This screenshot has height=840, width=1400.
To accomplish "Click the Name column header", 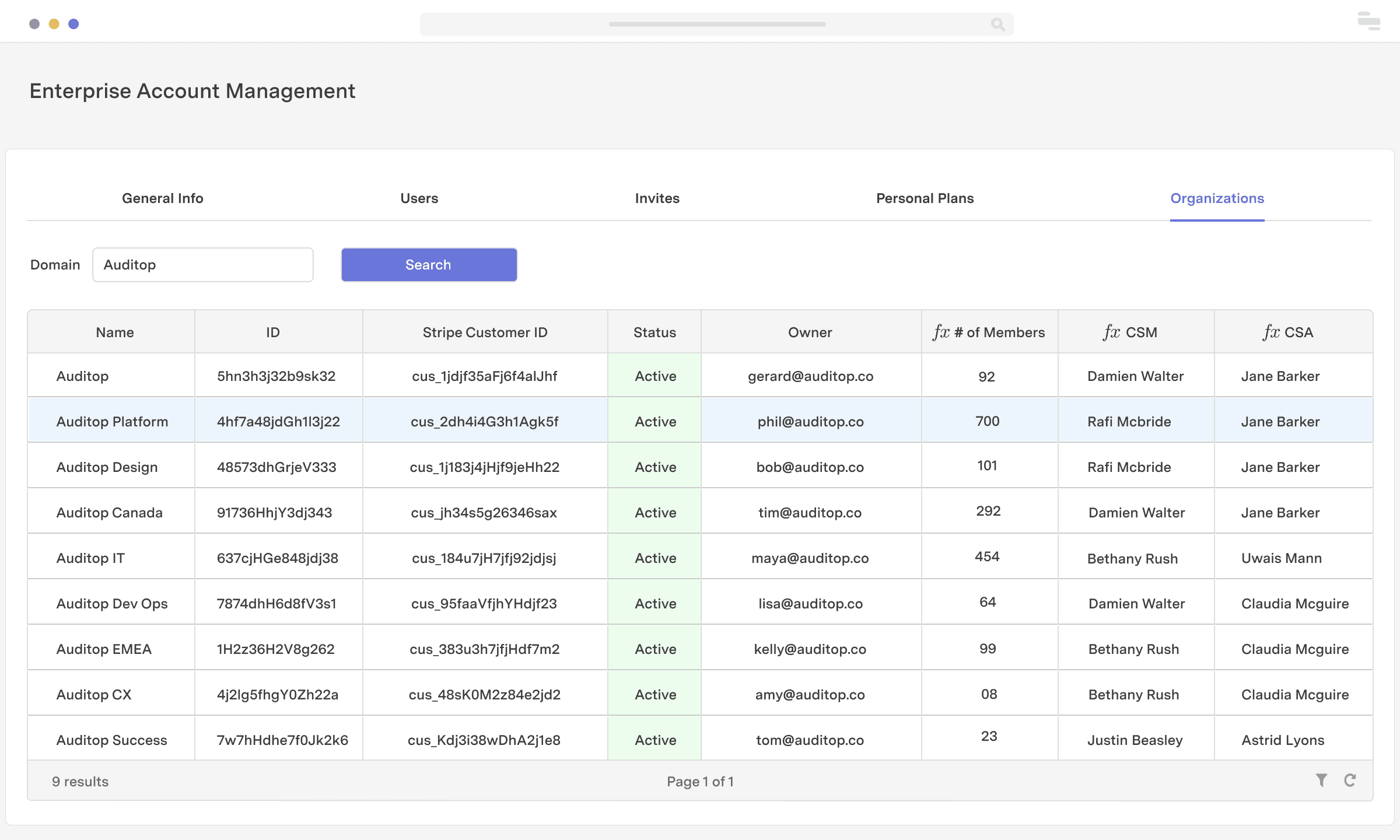I will pos(114,332).
